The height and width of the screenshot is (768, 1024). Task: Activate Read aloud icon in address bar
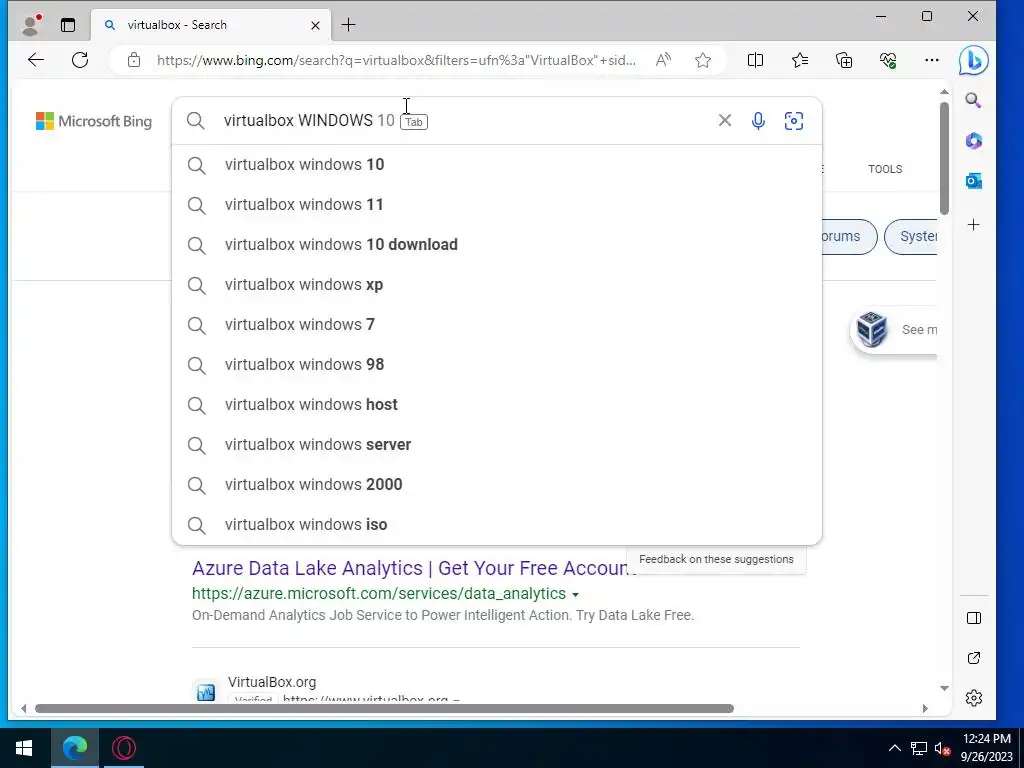(x=663, y=60)
